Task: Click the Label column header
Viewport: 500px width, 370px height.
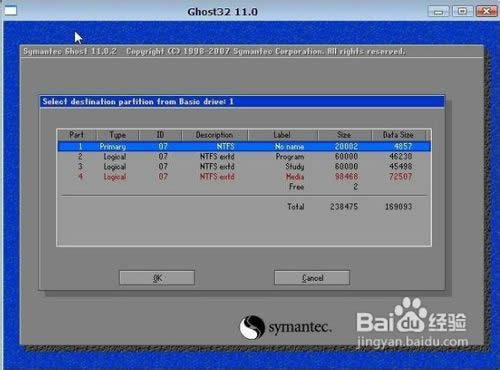Action: coord(282,135)
